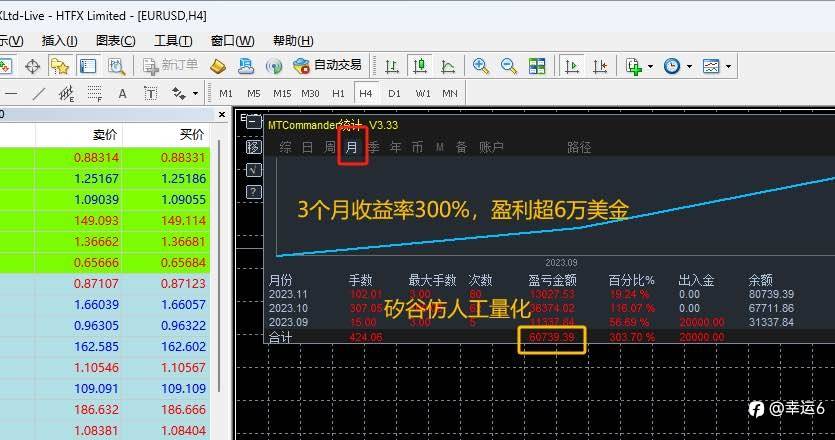Select the crosshair cursor tool

point(32,66)
